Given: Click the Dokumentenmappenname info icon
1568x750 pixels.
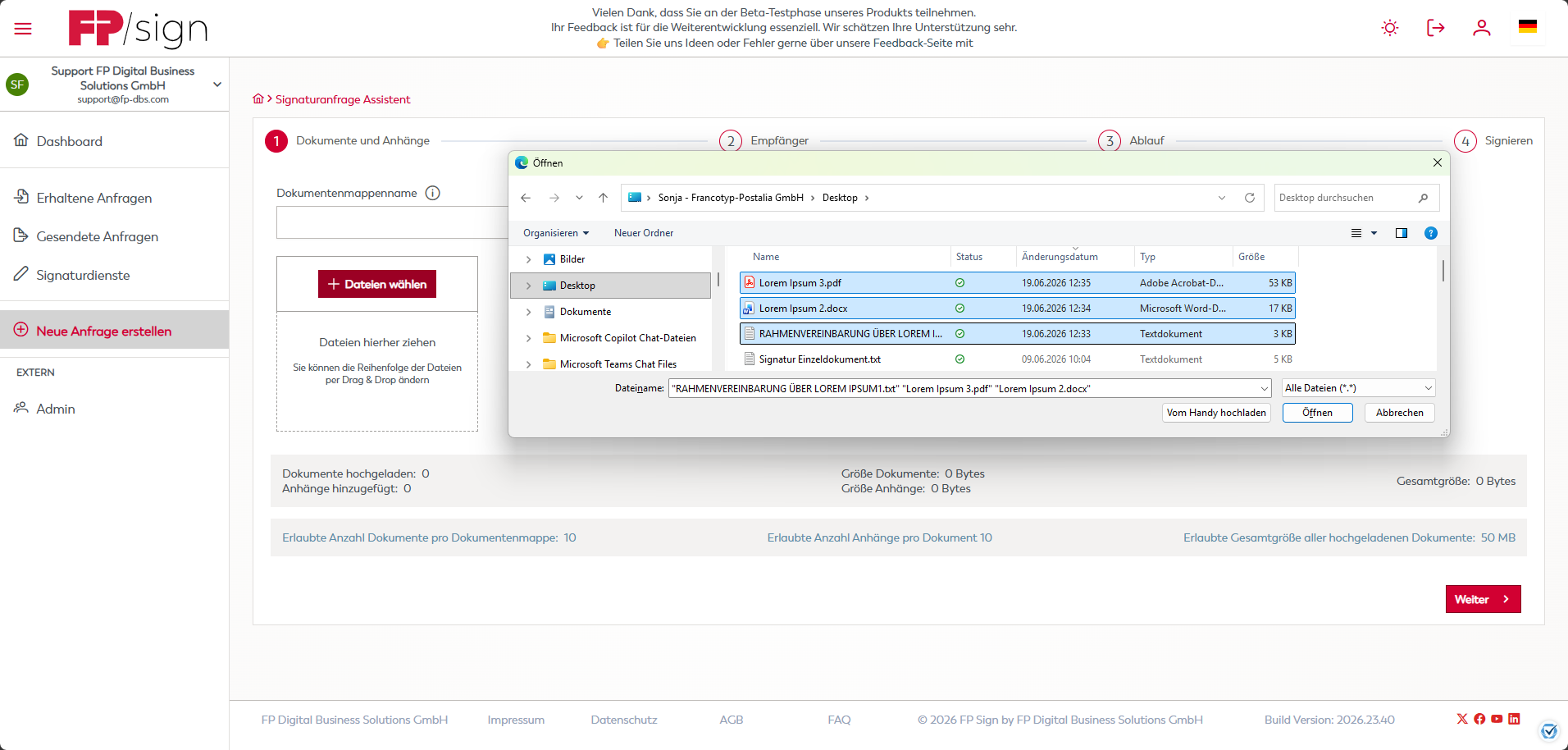Looking at the screenshot, I should (x=433, y=193).
